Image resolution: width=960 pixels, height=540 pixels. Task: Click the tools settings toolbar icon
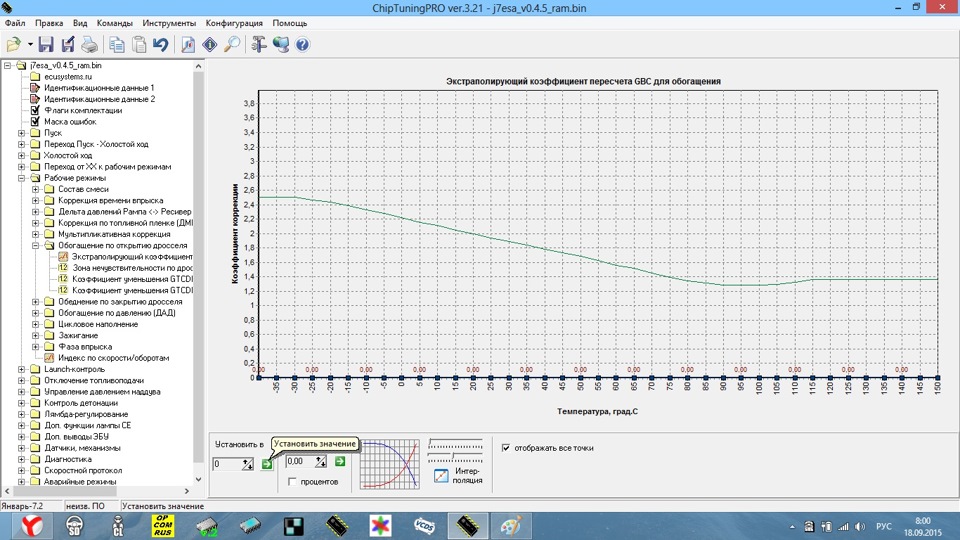point(258,44)
